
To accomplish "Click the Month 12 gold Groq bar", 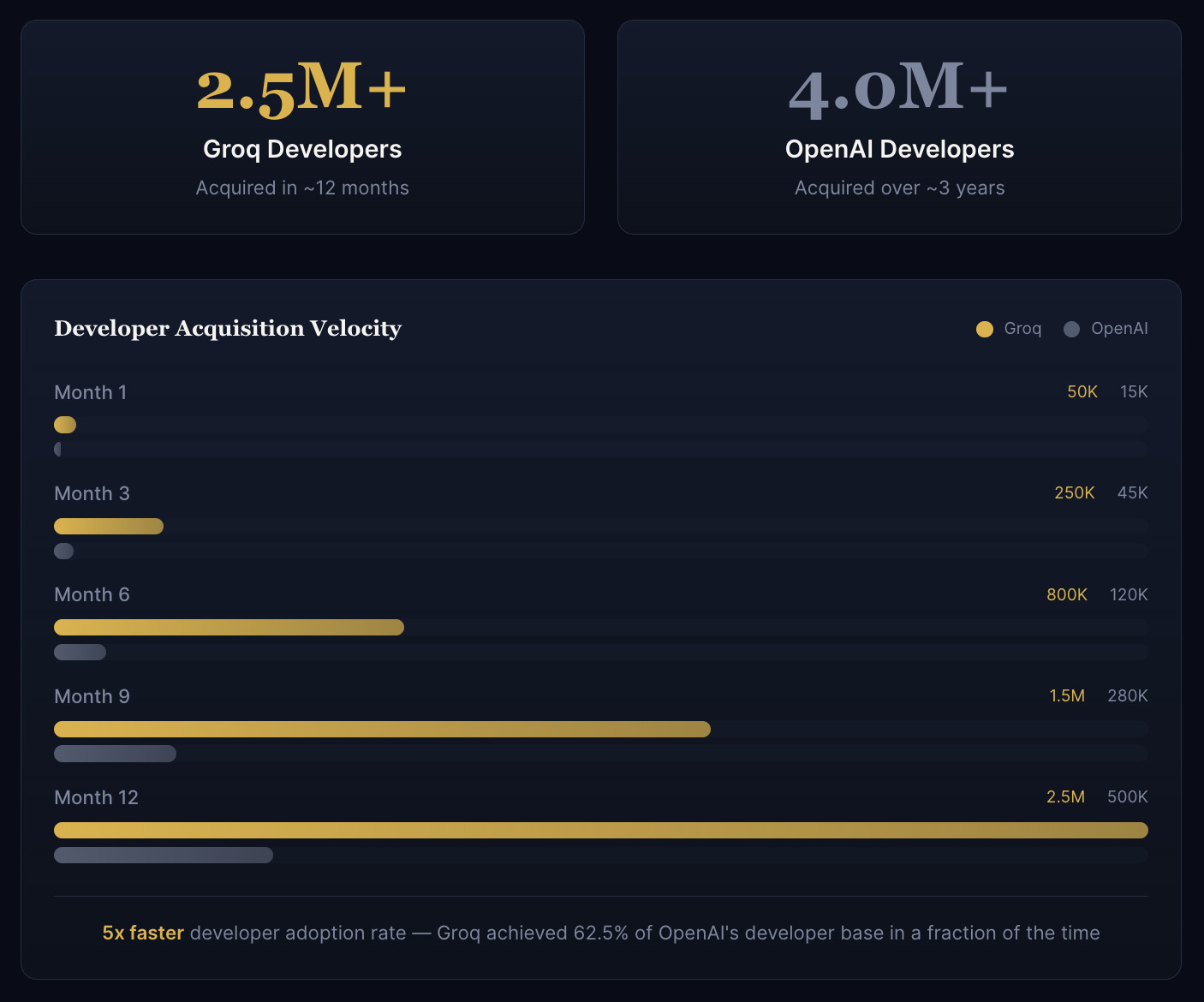I will (600, 830).
